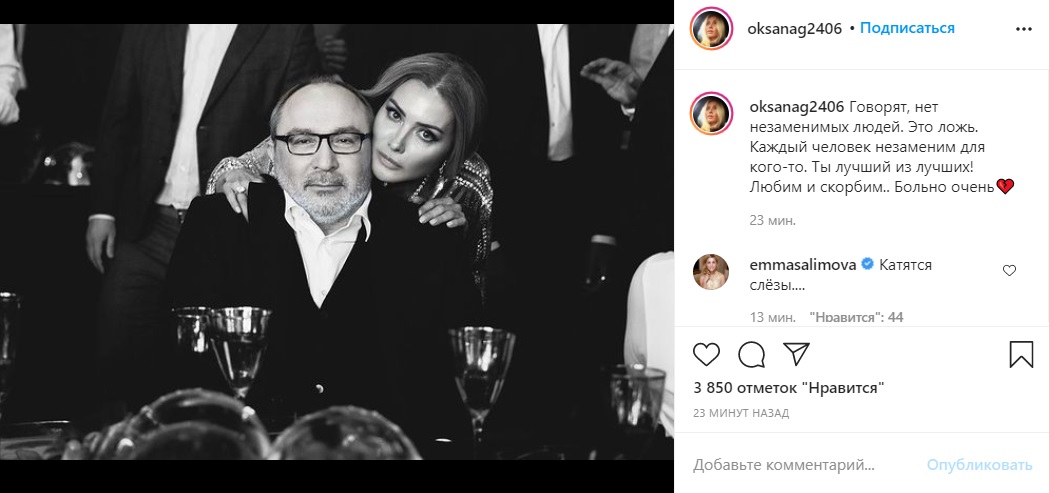1049x493 pixels.
Task: Show the comment's "Нравится": 44 likes
Action: (855, 317)
